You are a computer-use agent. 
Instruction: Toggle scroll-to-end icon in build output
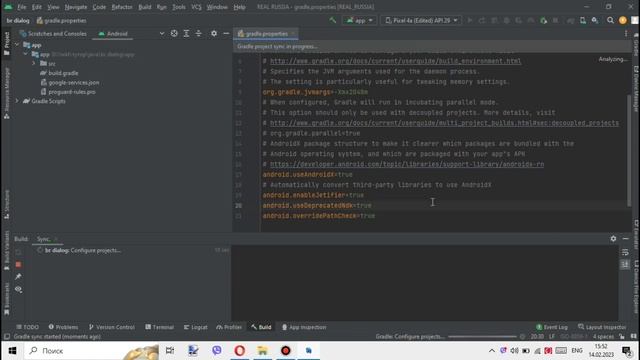pyautogui.click(x=625, y=264)
